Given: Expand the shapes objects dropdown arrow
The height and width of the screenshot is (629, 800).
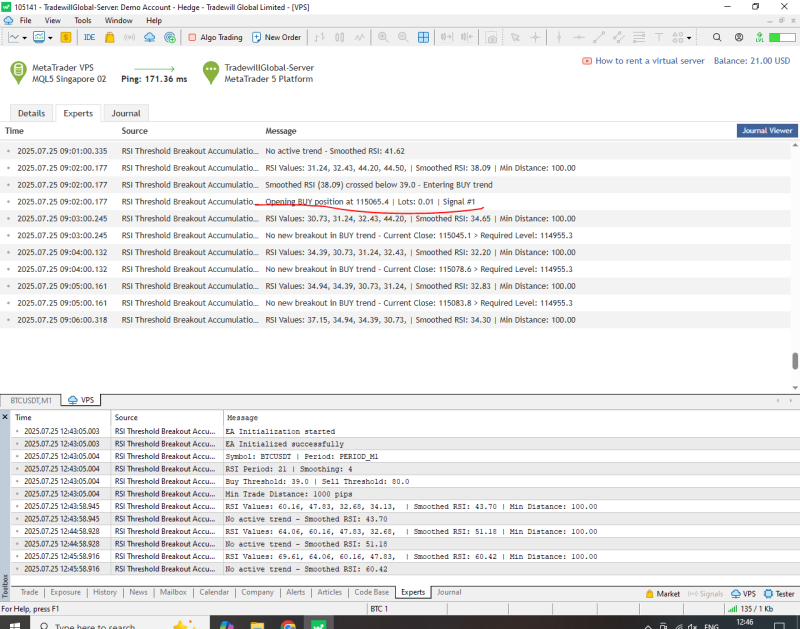Looking at the screenshot, I should click(689, 38).
